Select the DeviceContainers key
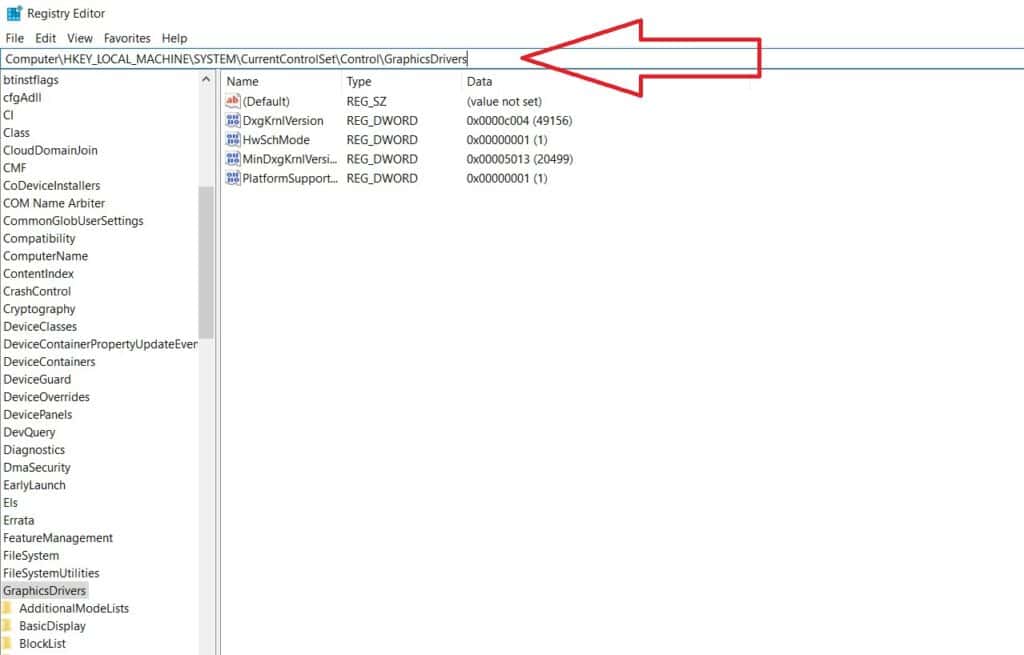This screenshot has height=655, width=1024. tap(49, 362)
